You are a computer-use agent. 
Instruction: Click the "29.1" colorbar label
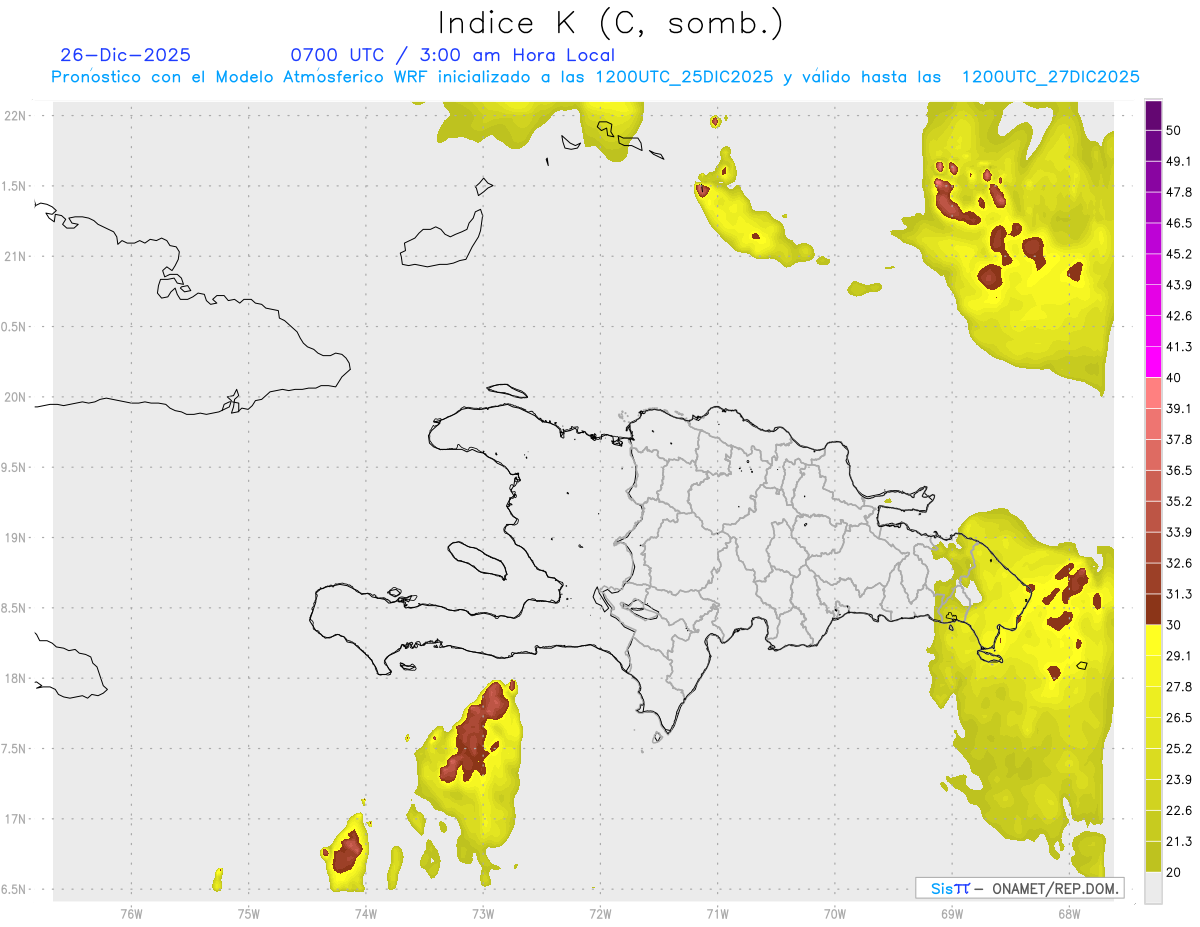point(1179,655)
